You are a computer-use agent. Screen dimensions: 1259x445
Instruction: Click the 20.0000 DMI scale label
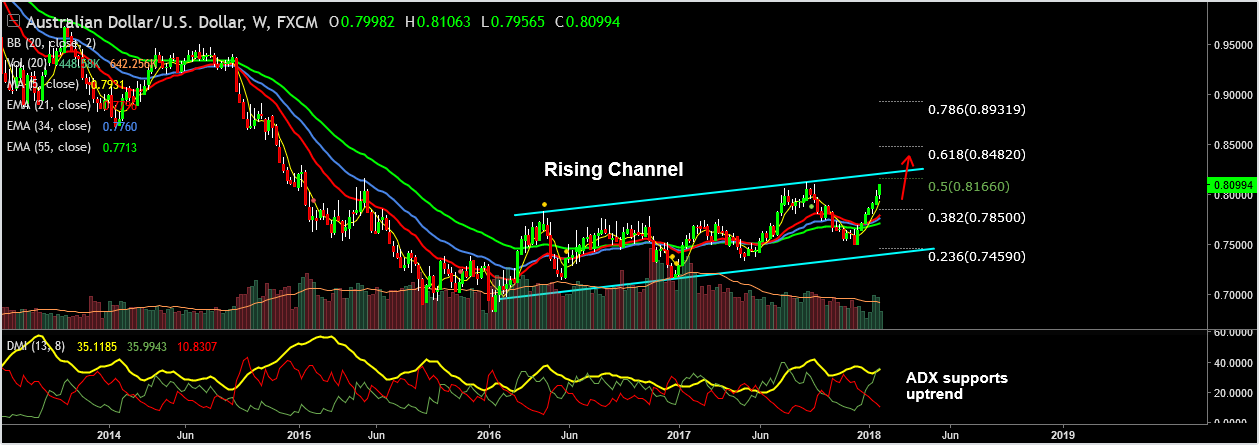click(1232, 393)
